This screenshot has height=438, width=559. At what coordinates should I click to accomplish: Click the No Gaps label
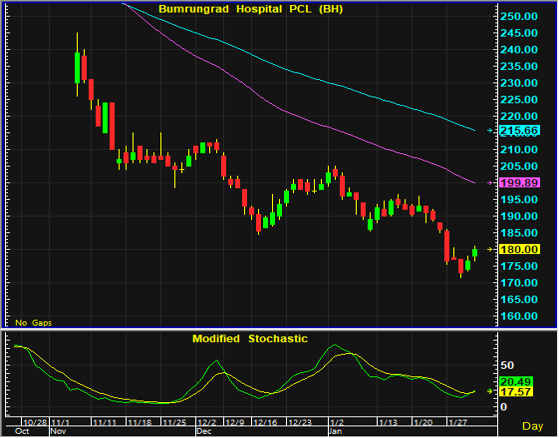coord(34,323)
